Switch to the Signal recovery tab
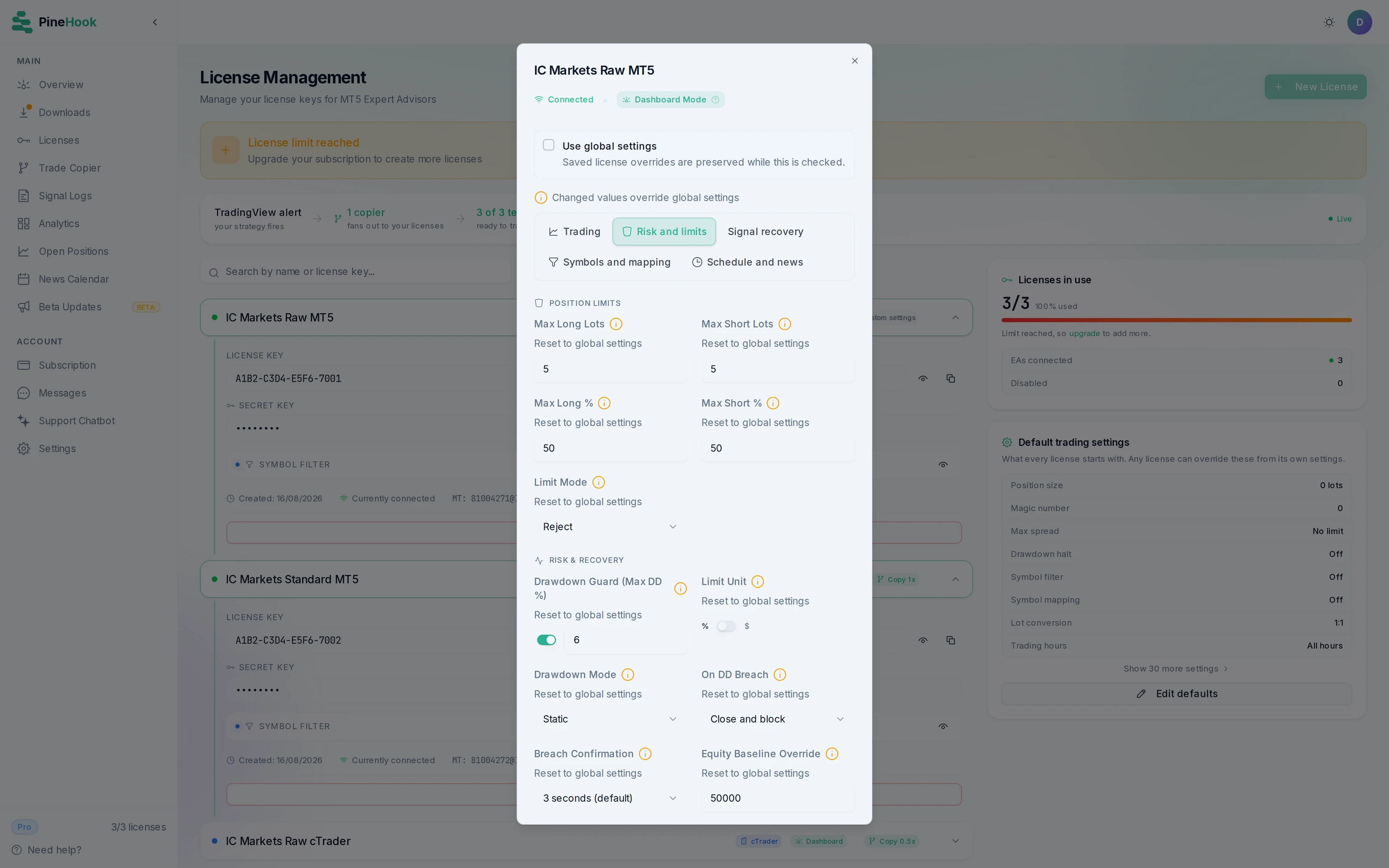The width and height of the screenshot is (1389, 868). 765,232
